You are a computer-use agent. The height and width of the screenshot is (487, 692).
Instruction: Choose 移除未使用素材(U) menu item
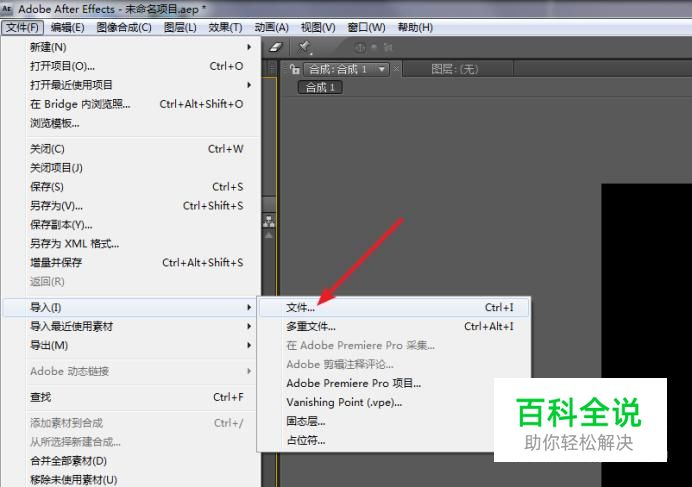(131, 479)
